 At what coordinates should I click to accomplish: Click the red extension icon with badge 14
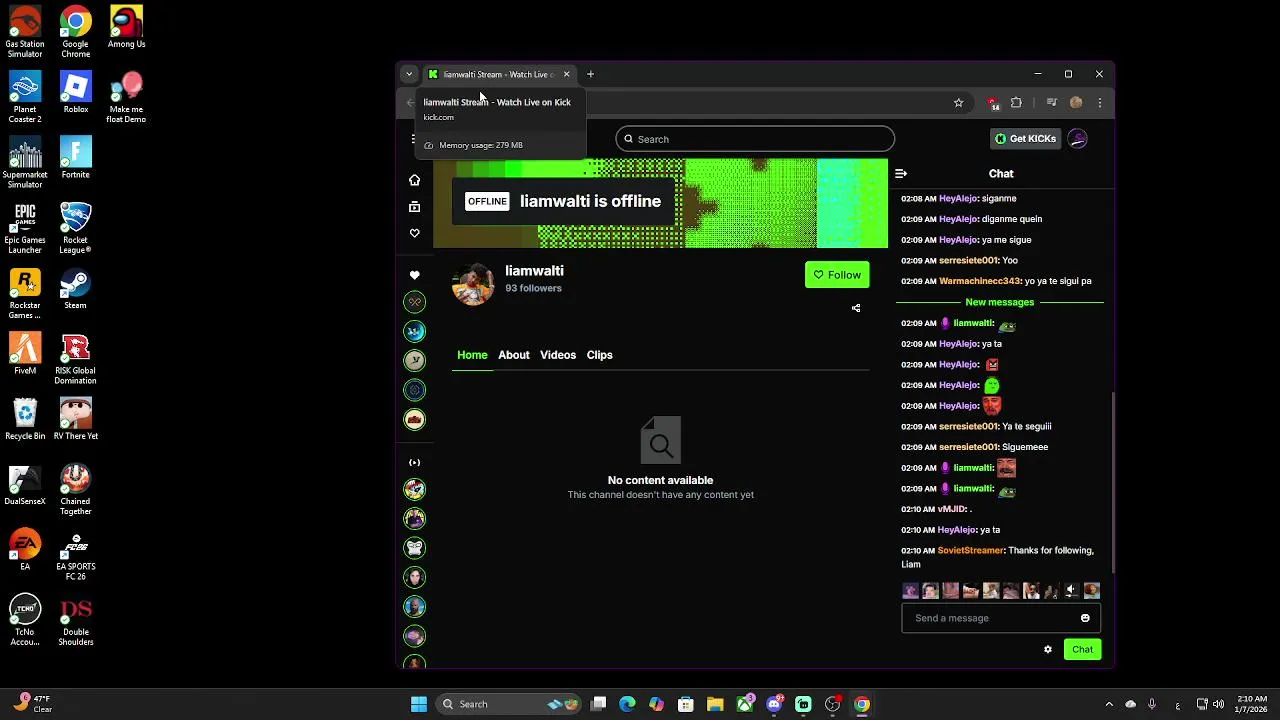pyautogui.click(x=992, y=102)
